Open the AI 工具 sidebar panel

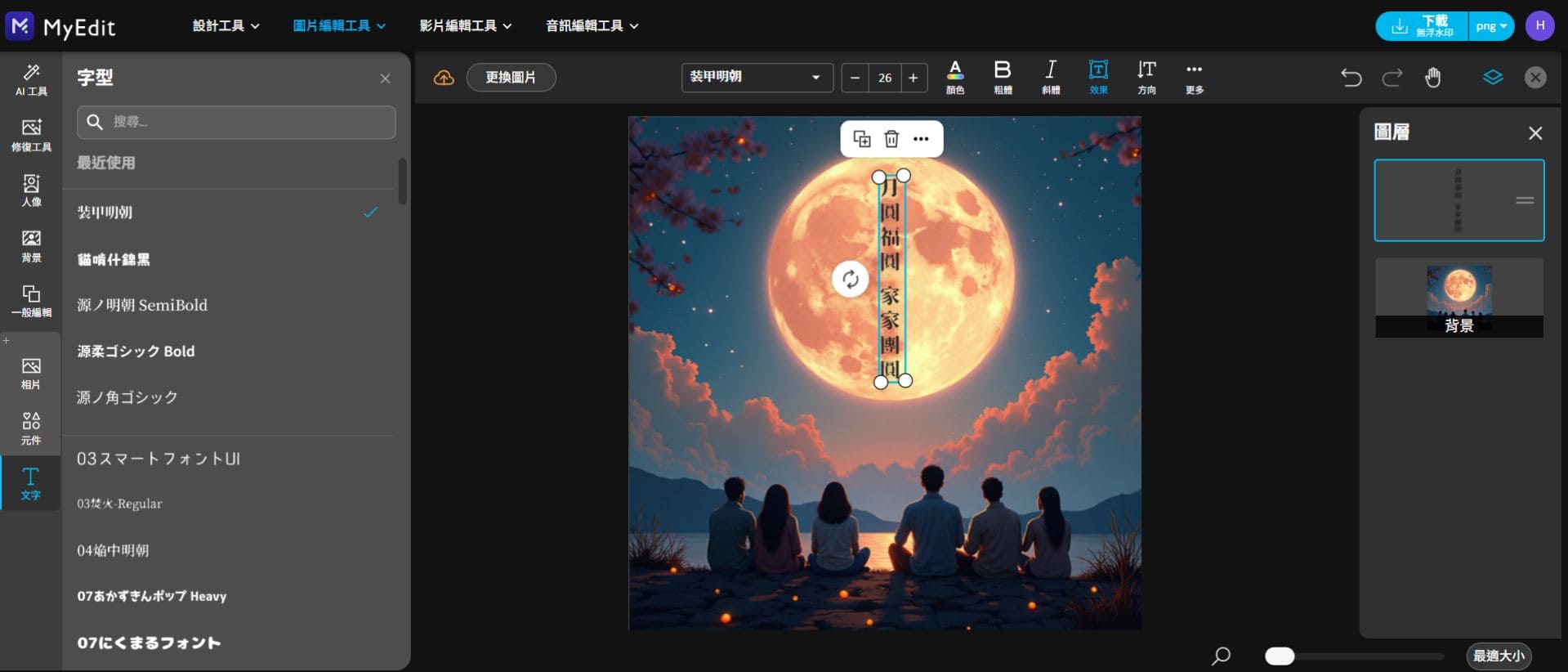pyautogui.click(x=31, y=80)
